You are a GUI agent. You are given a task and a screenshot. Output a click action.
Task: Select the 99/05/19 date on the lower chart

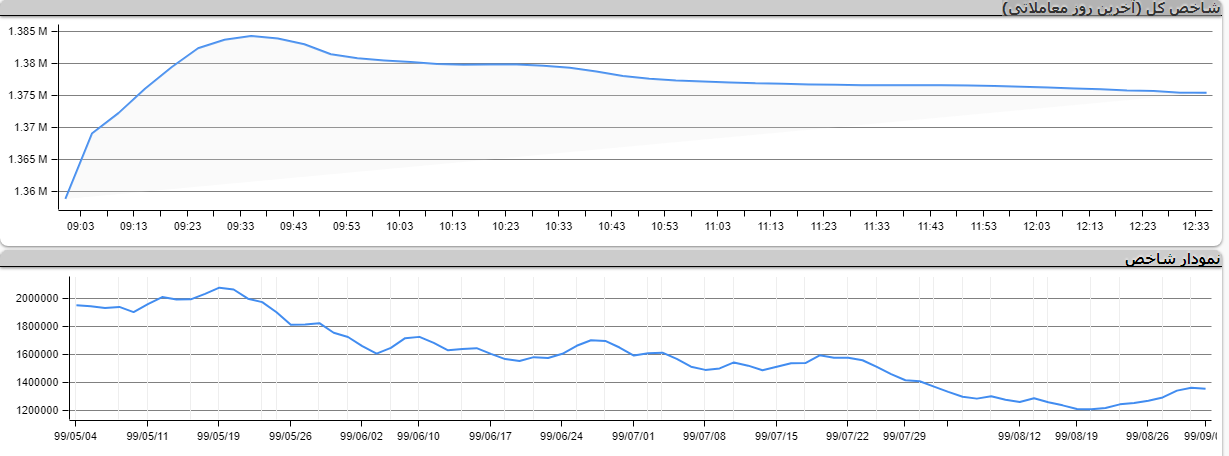pyautogui.click(x=218, y=436)
